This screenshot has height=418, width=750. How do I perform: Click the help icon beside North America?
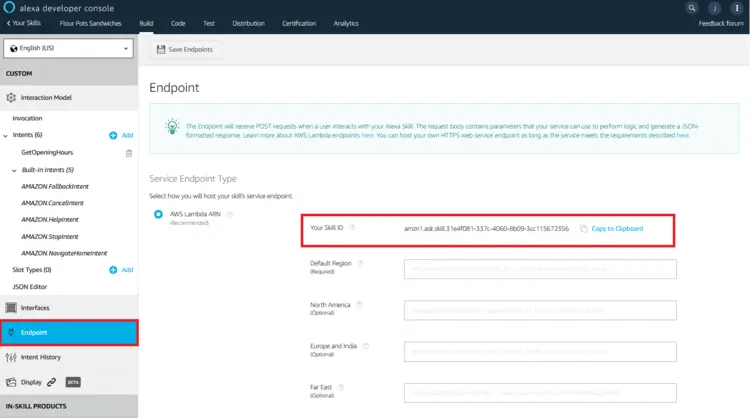pos(359,304)
